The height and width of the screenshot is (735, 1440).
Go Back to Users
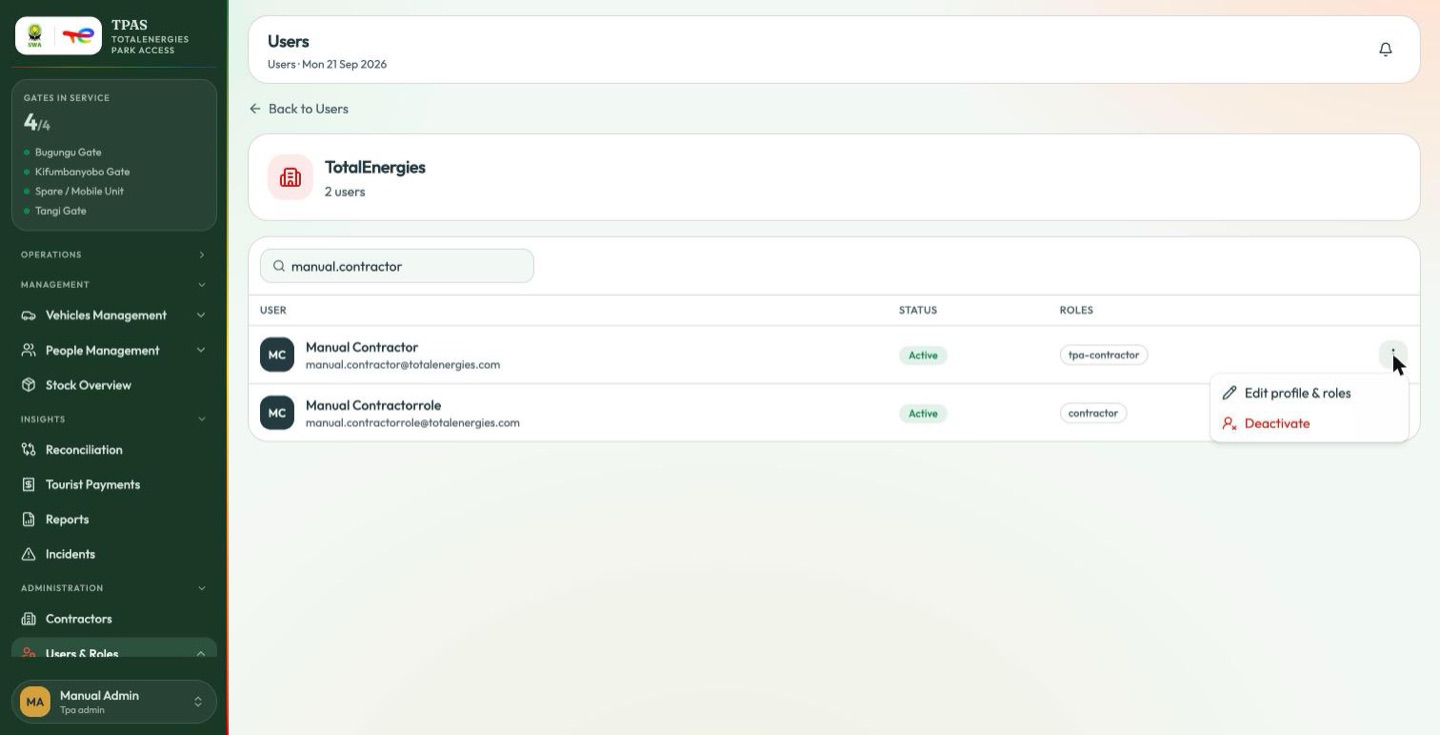coord(299,108)
